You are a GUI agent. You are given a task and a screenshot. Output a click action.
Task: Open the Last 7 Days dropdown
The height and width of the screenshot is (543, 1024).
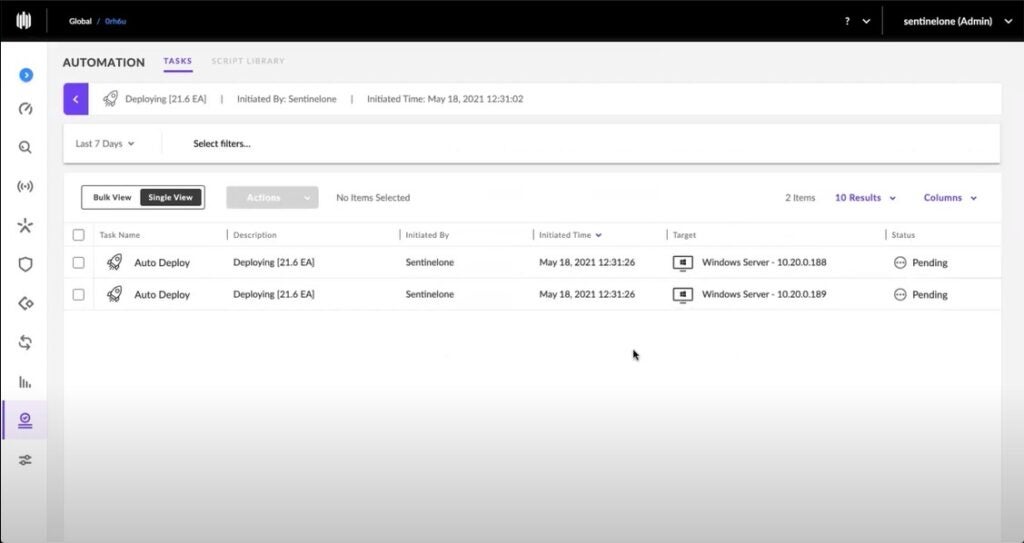coord(105,144)
